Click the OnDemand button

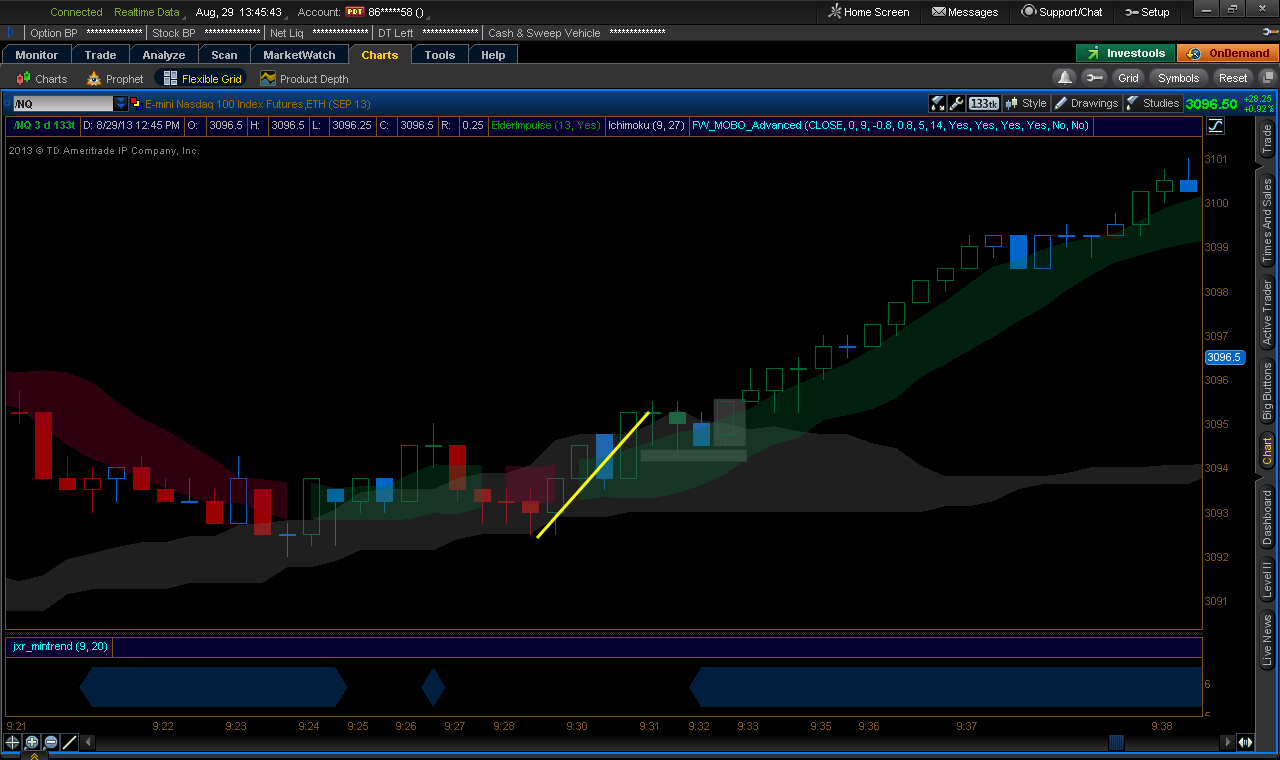[x=1226, y=53]
